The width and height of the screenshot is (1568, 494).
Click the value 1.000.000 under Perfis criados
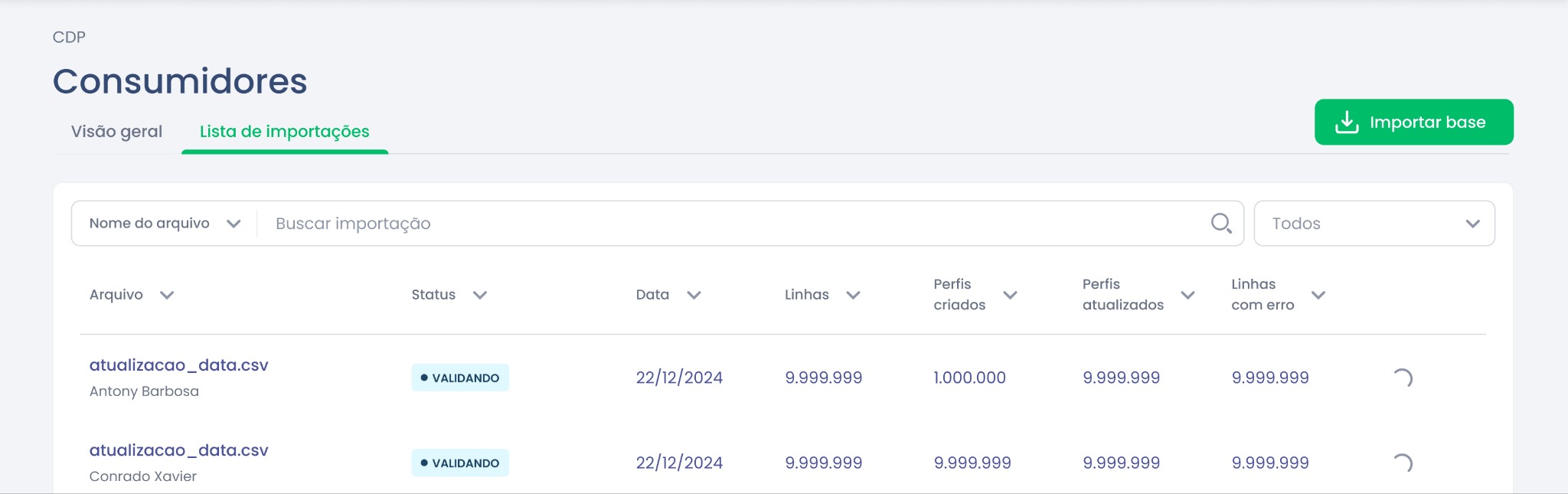coord(969,378)
